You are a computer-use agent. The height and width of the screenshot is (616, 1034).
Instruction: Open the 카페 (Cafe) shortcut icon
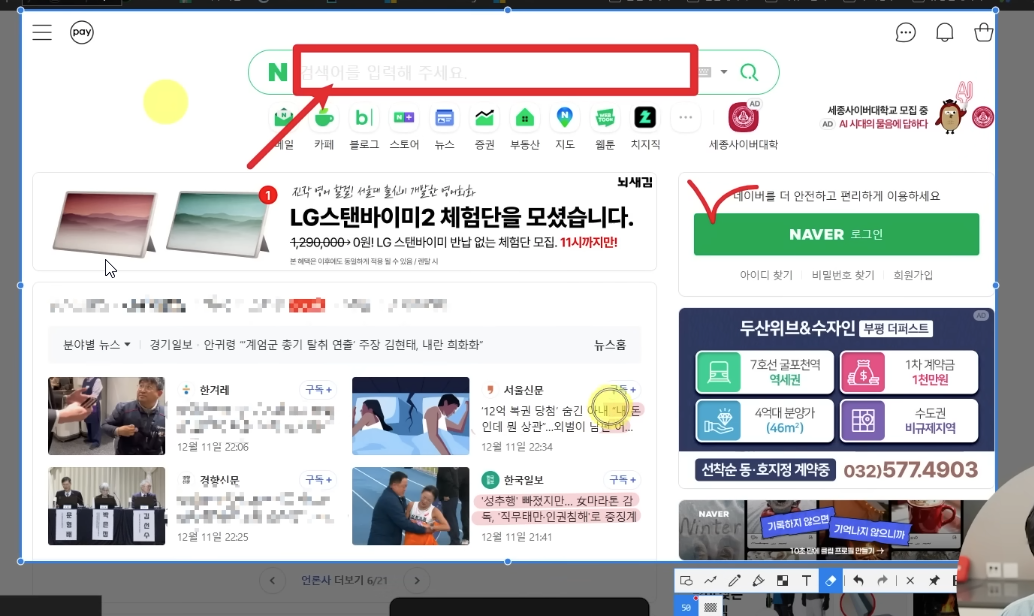coord(324,118)
